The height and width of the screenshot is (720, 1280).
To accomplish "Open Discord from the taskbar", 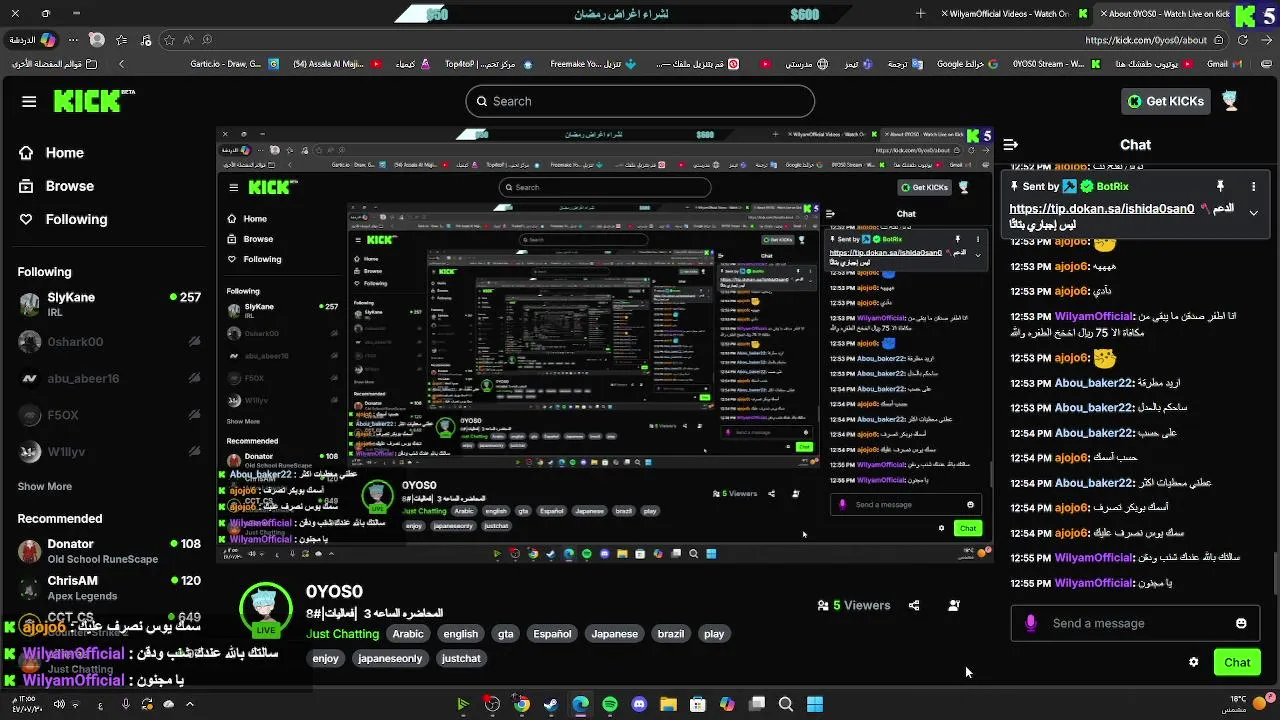I will click(x=639, y=704).
